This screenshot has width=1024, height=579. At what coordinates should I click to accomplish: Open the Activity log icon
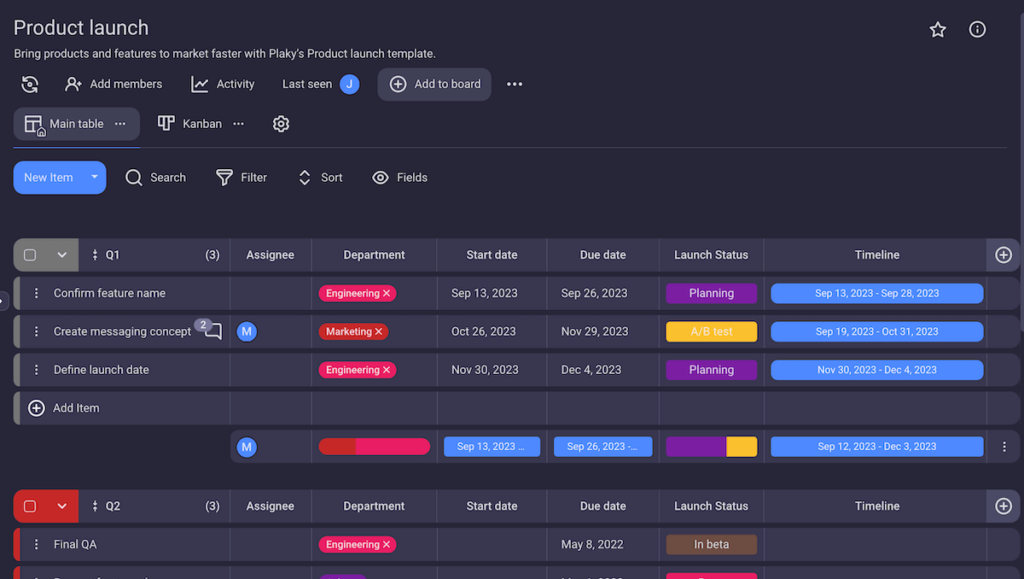(x=197, y=84)
